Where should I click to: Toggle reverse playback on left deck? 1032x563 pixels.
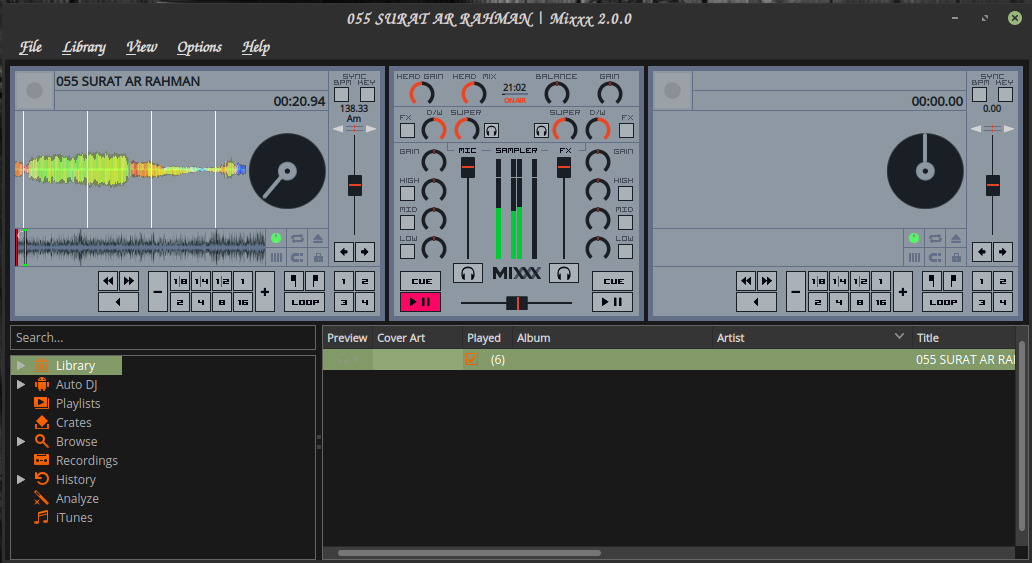pyautogui.click(x=118, y=302)
